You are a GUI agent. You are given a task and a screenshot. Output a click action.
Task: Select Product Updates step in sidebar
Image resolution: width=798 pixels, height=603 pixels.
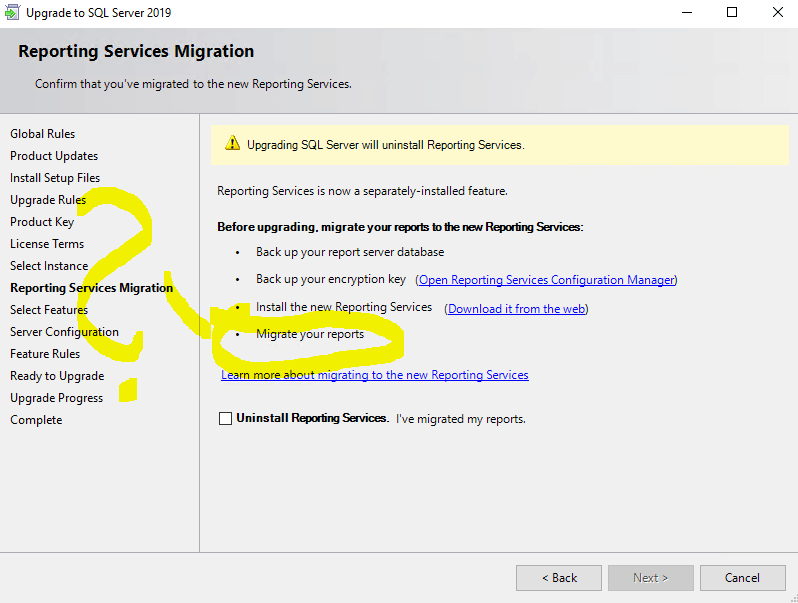pyautogui.click(x=54, y=156)
